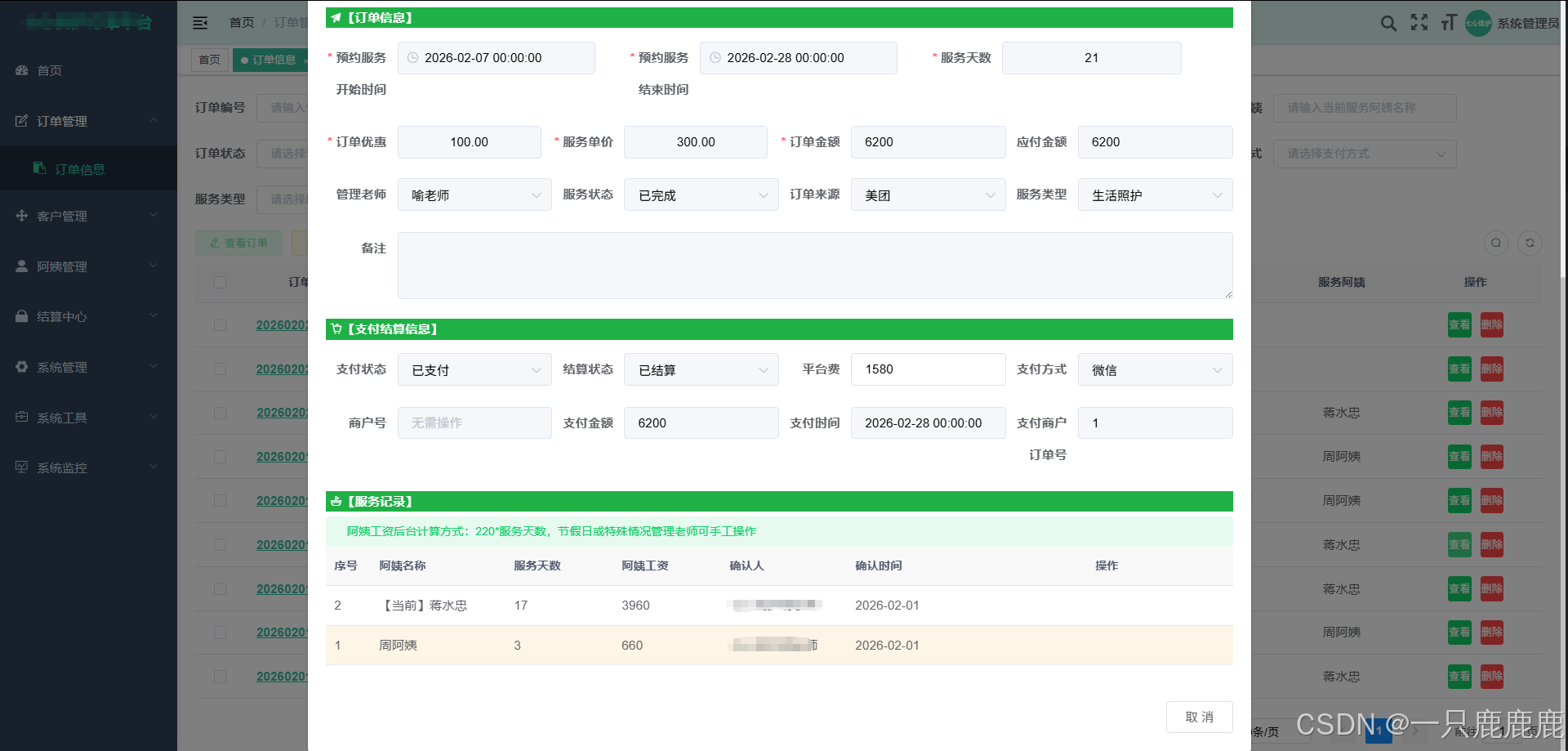
Task: Click 删除 in the last visible order row
Action: click(x=1492, y=677)
